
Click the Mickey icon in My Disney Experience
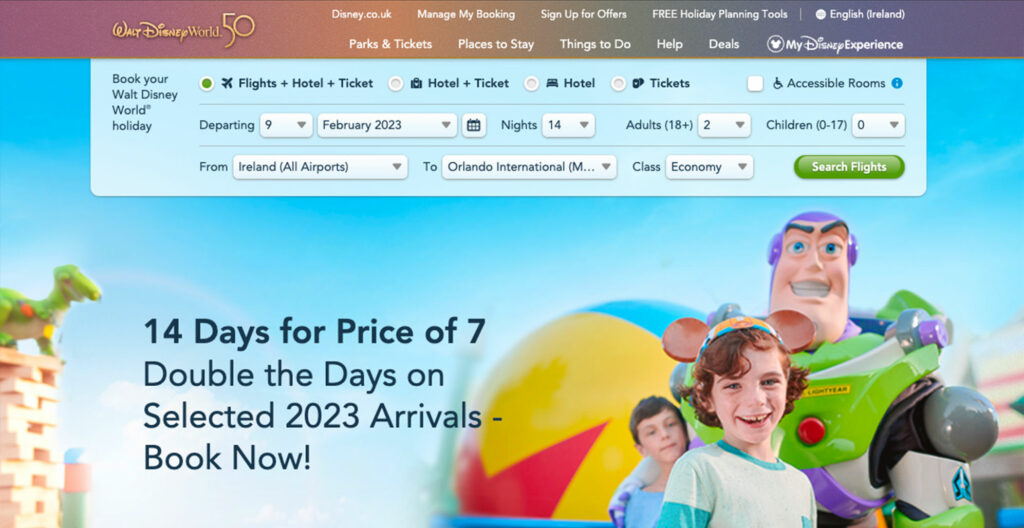775,44
